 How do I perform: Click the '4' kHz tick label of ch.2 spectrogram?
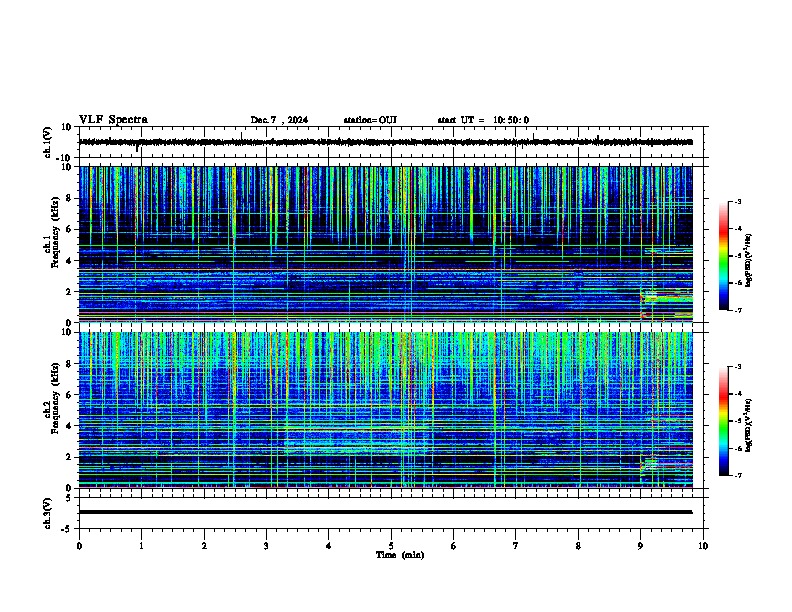[69, 426]
